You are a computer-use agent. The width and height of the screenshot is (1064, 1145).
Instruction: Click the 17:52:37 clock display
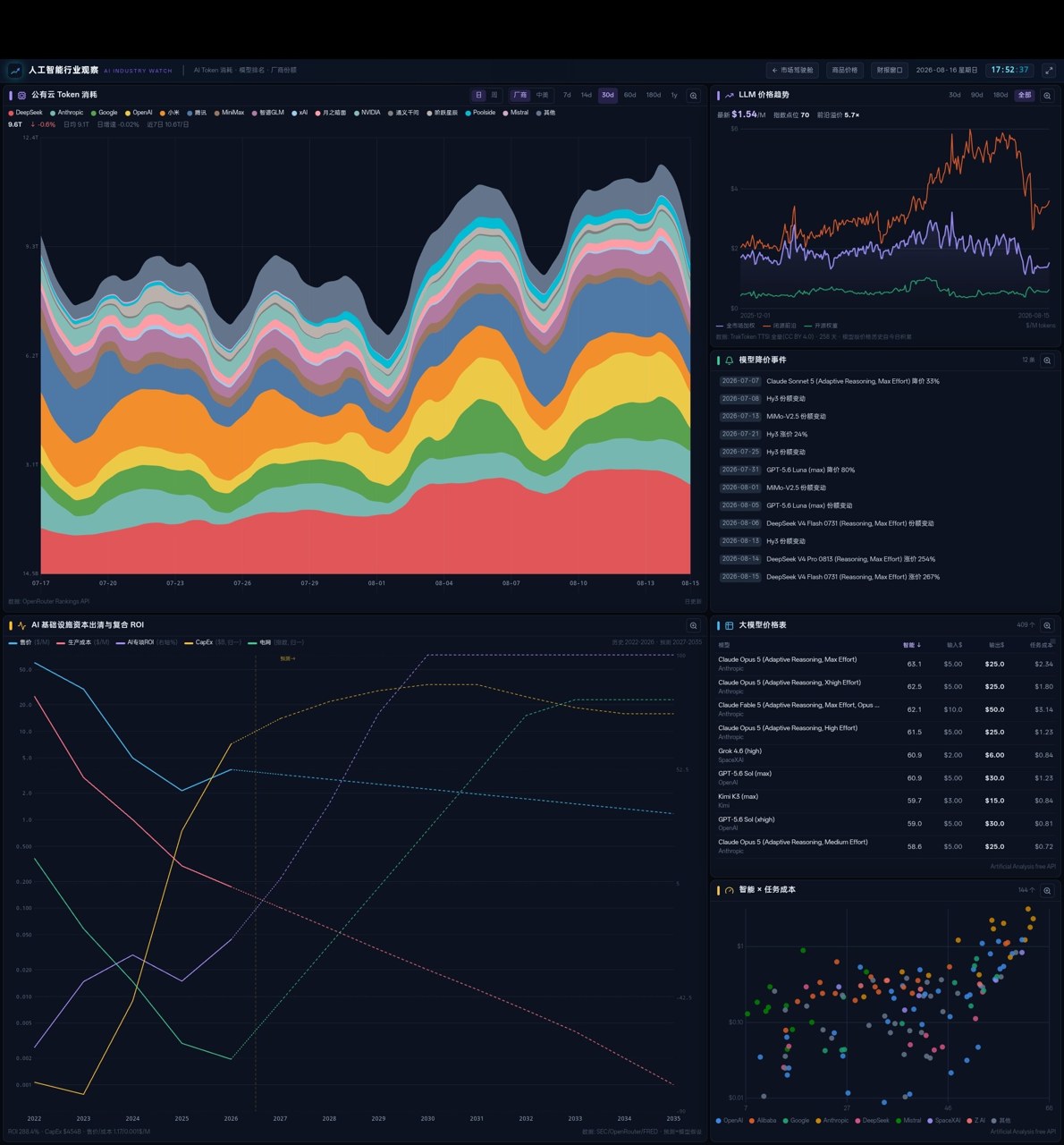(x=1009, y=70)
